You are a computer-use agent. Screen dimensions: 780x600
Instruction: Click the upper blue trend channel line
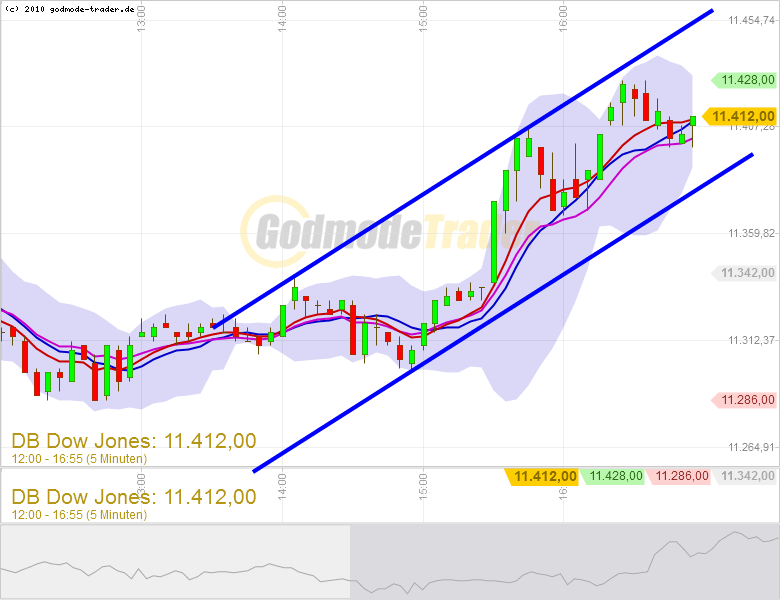(463, 169)
